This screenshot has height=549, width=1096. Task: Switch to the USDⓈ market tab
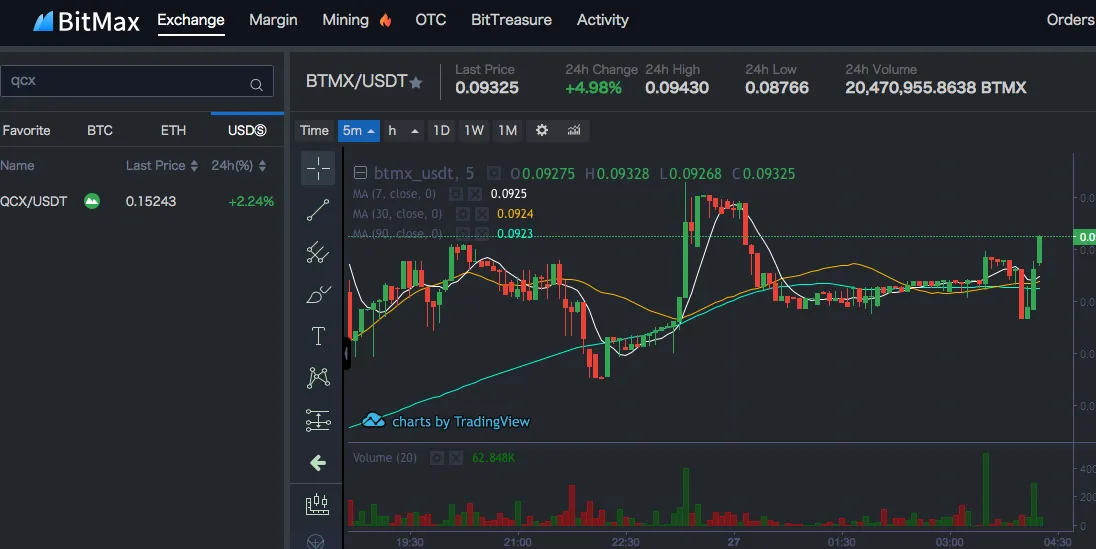click(x=247, y=131)
